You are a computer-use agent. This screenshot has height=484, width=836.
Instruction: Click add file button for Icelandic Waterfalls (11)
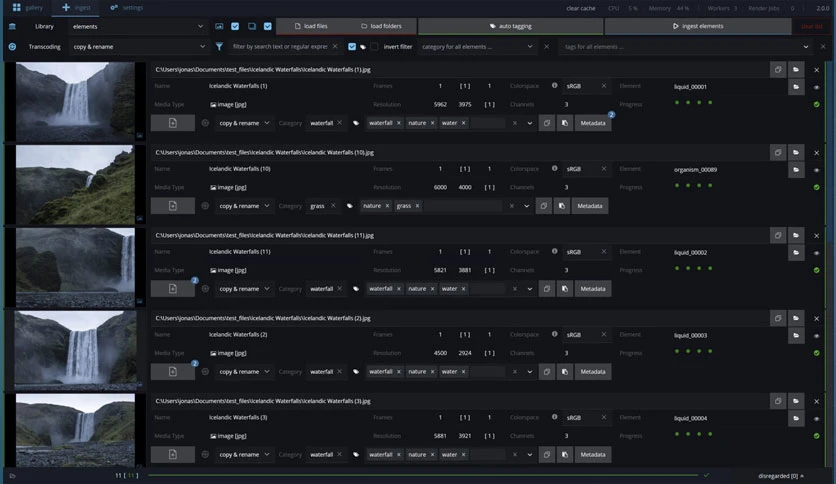(173, 288)
